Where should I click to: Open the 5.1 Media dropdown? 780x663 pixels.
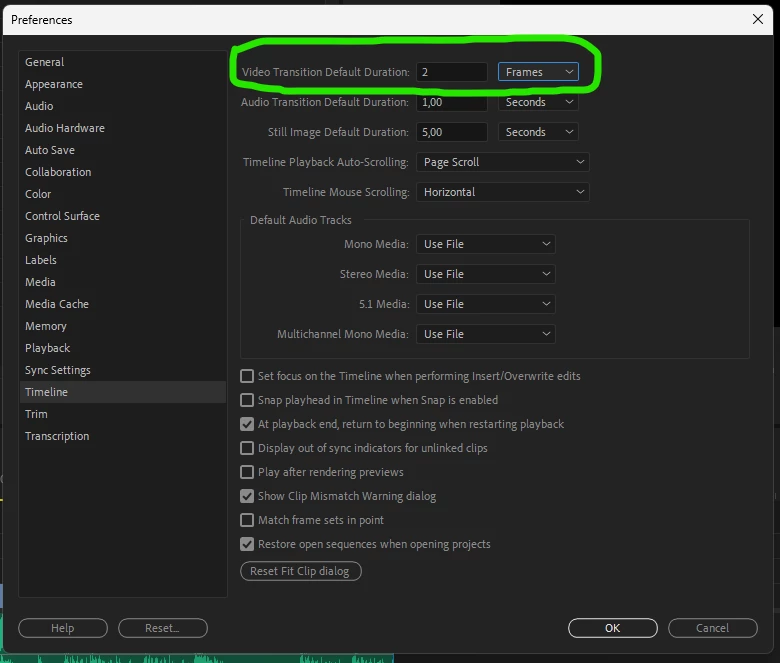point(486,304)
